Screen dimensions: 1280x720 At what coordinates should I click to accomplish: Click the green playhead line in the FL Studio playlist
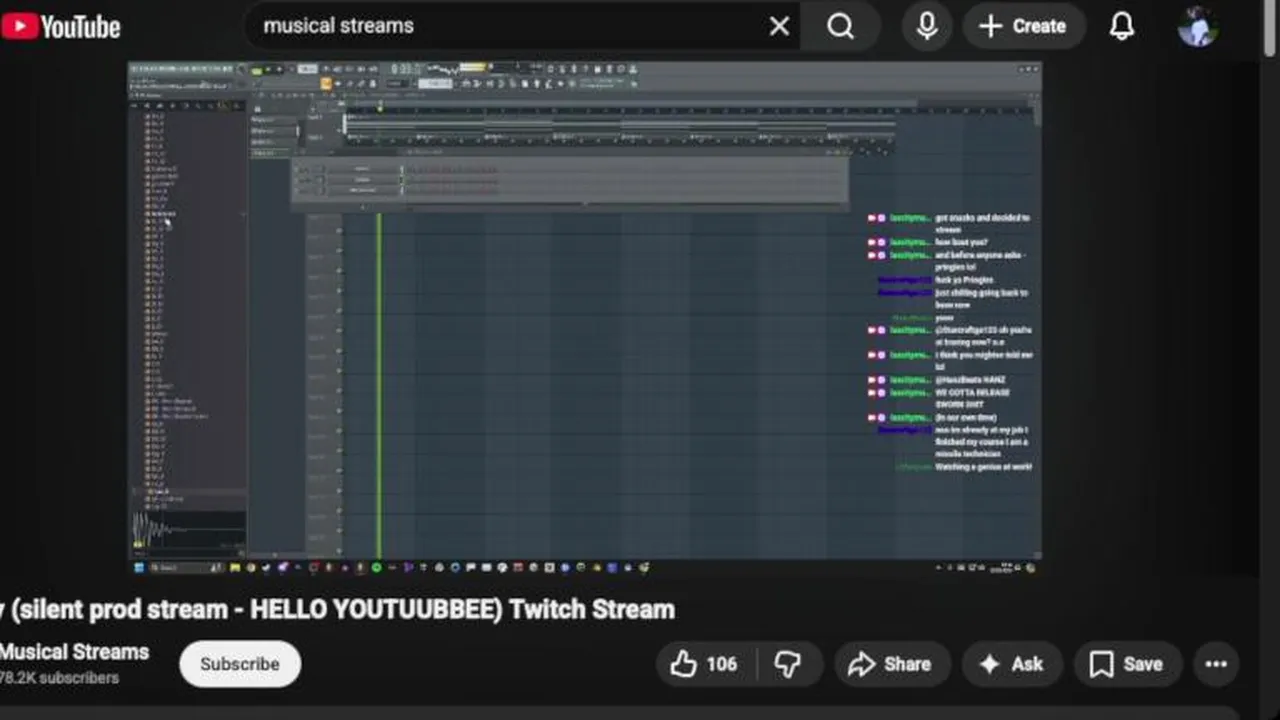click(x=379, y=385)
